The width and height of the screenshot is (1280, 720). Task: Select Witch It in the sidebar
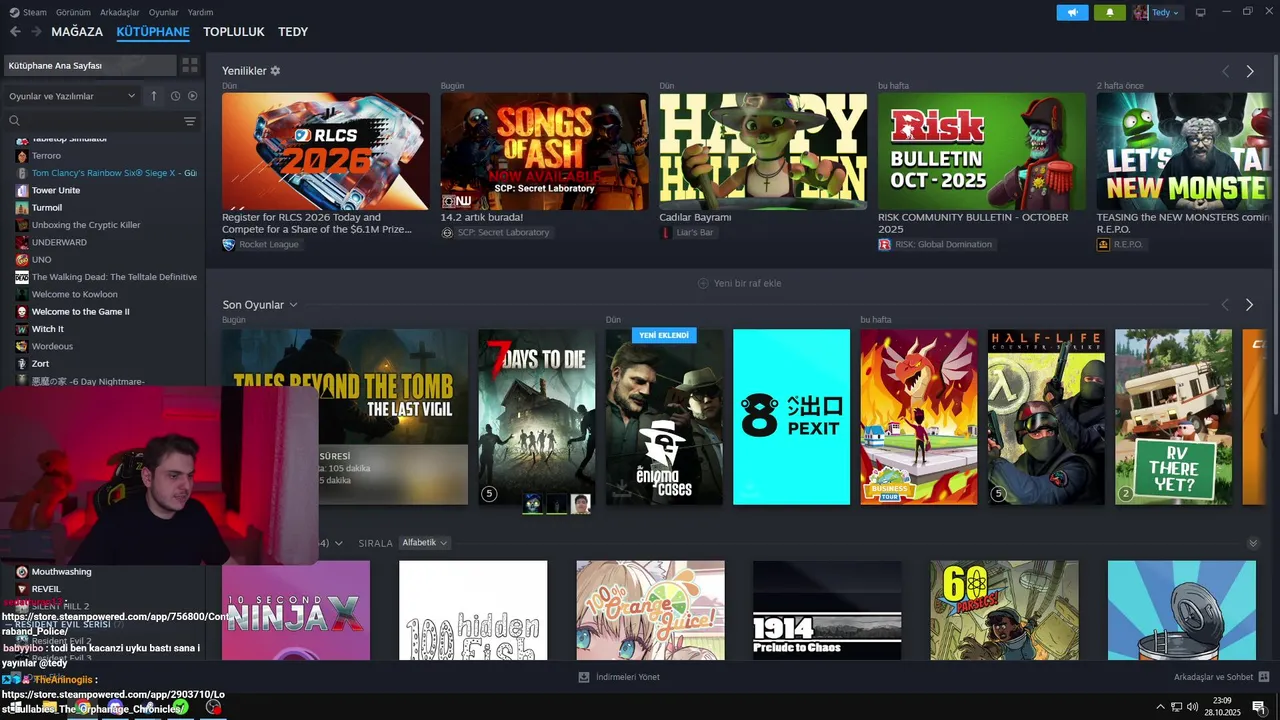(48, 329)
